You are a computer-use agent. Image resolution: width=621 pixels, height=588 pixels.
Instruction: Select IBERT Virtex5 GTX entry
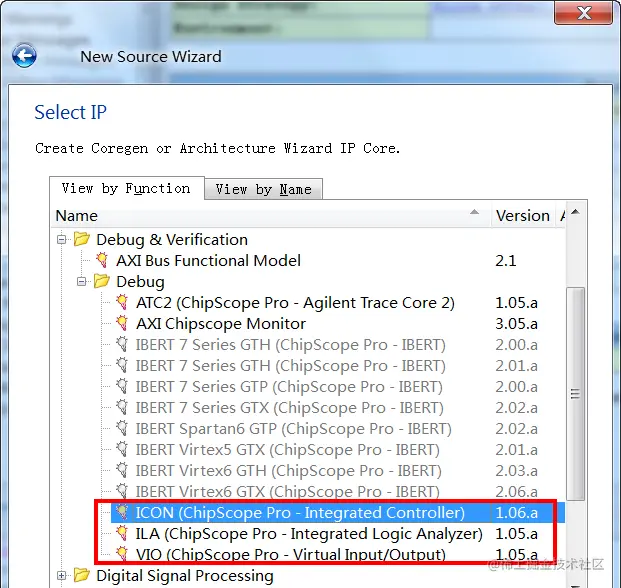[288, 449]
